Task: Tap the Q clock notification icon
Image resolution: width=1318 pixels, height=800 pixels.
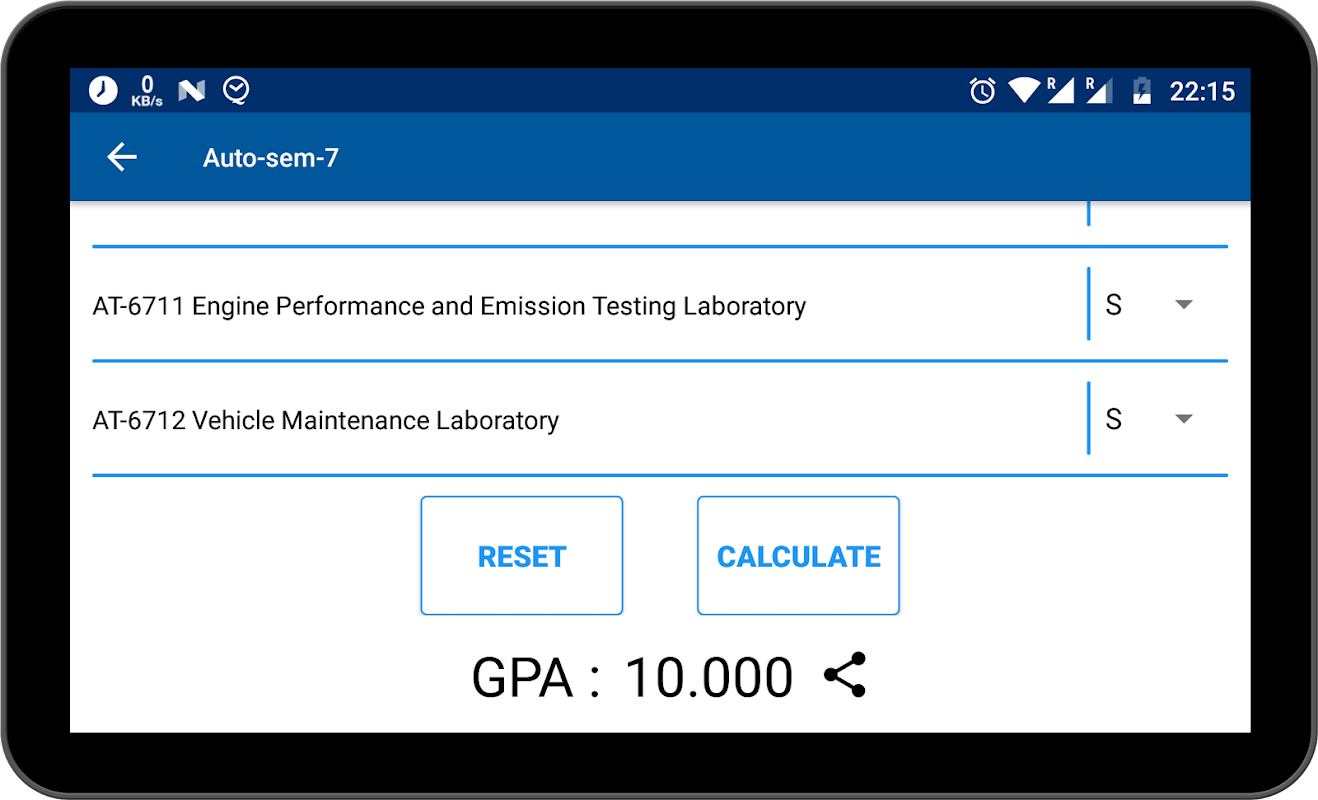Action: [236, 91]
